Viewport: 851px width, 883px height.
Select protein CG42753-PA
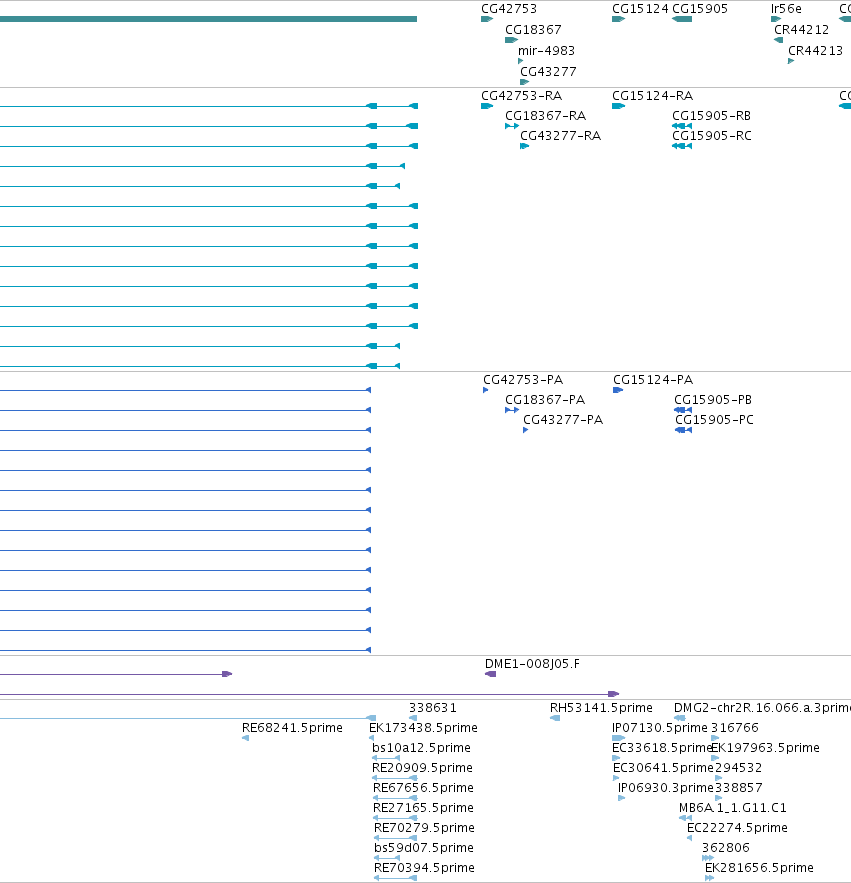coord(523,380)
